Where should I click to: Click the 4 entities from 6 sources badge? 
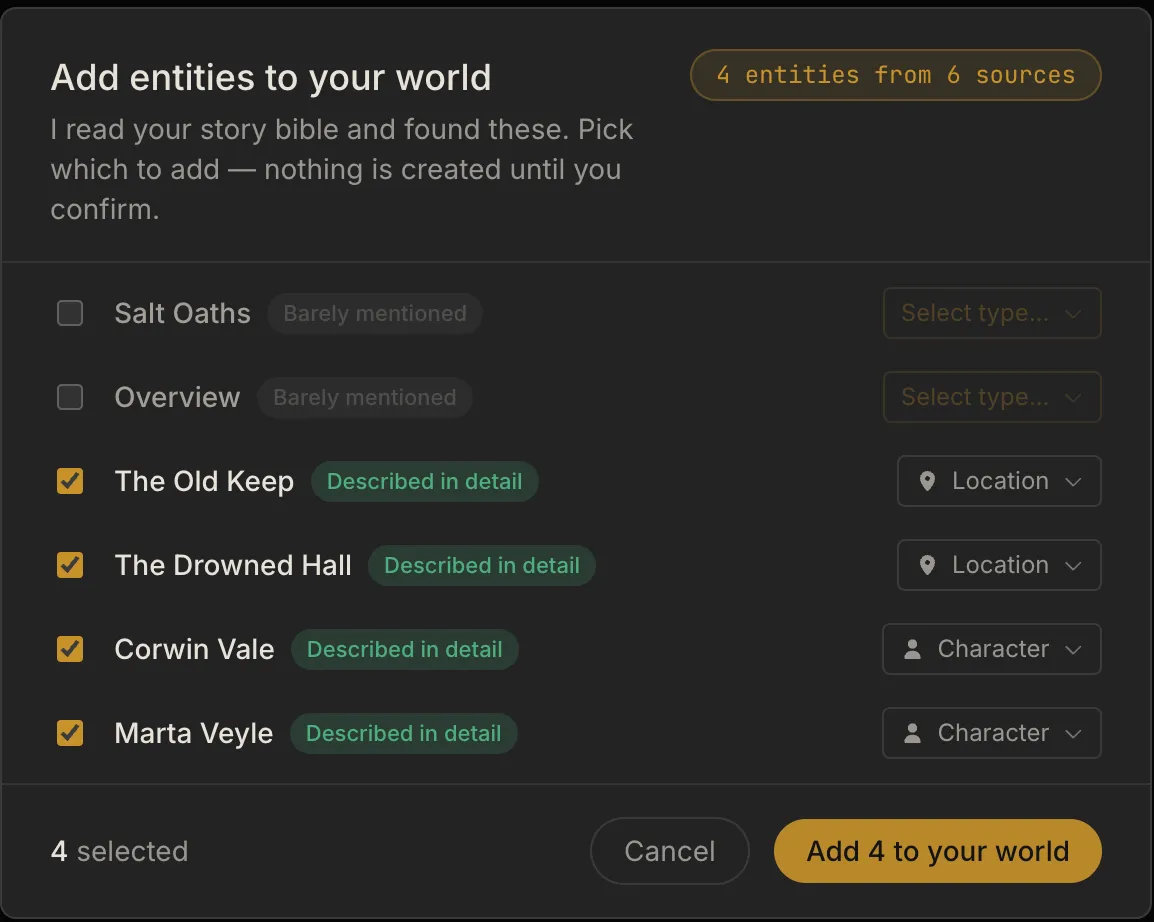click(896, 75)
